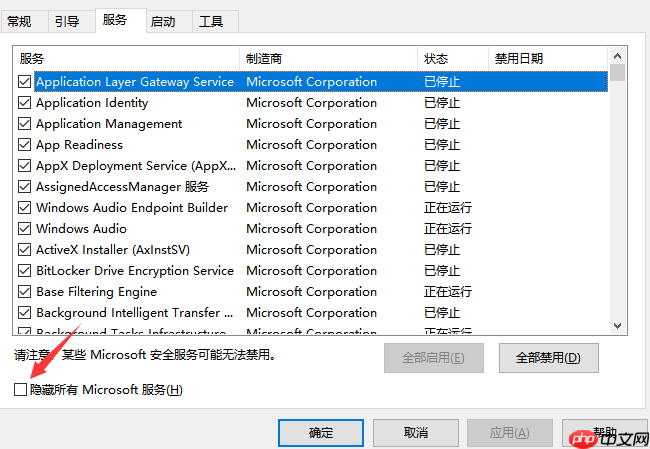Uncheck BitLocker Drive Encryption Service checkbox

pos(24,271)
